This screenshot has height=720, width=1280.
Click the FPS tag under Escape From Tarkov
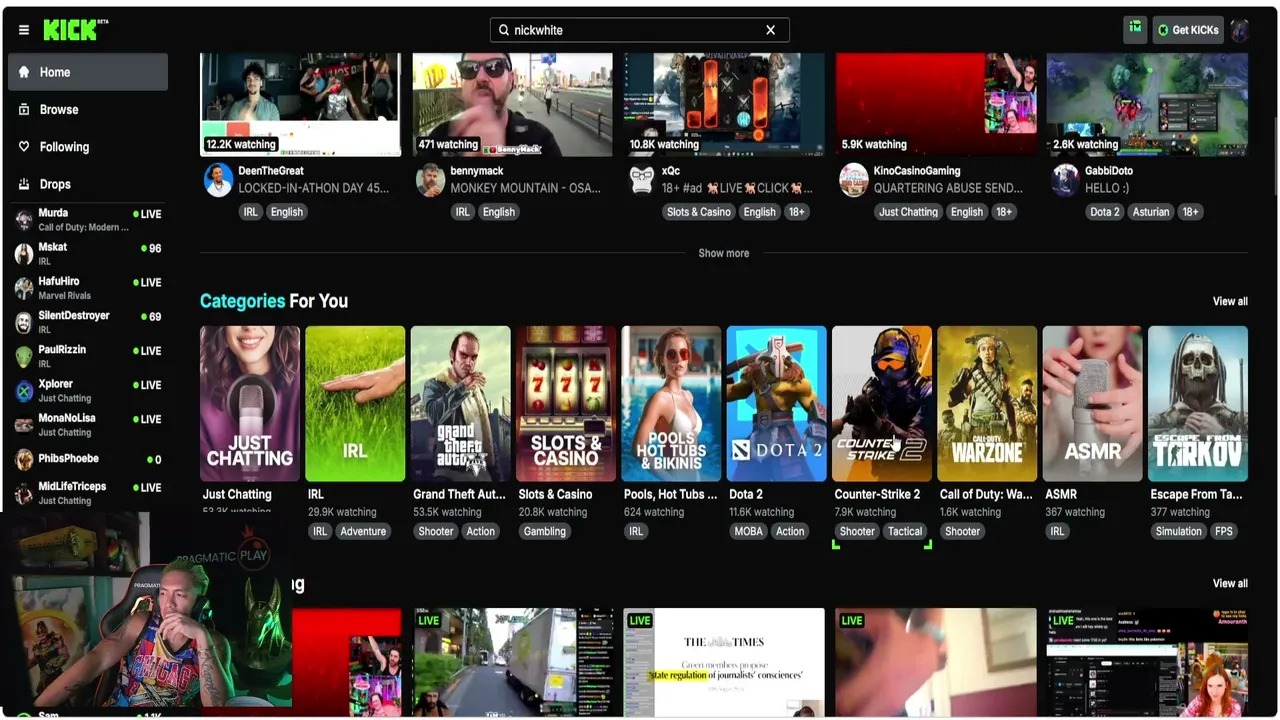point(1224,531)
